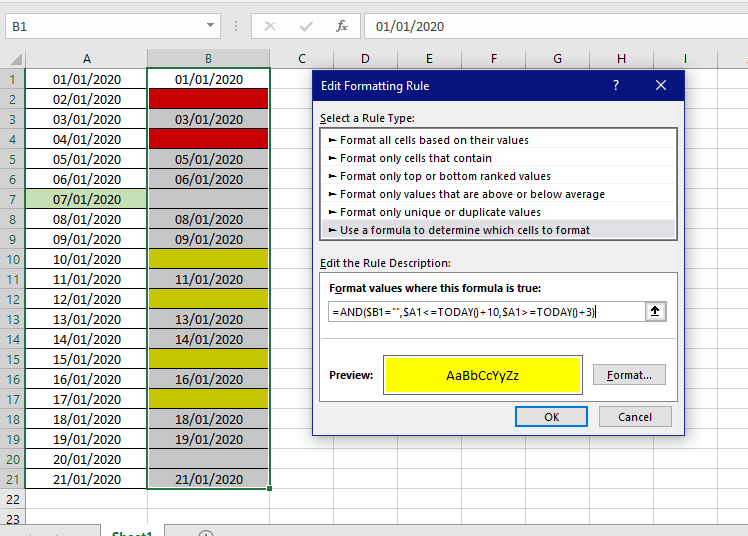748x536 pixels.
Task: Select column H header
Action: point(621,59)
